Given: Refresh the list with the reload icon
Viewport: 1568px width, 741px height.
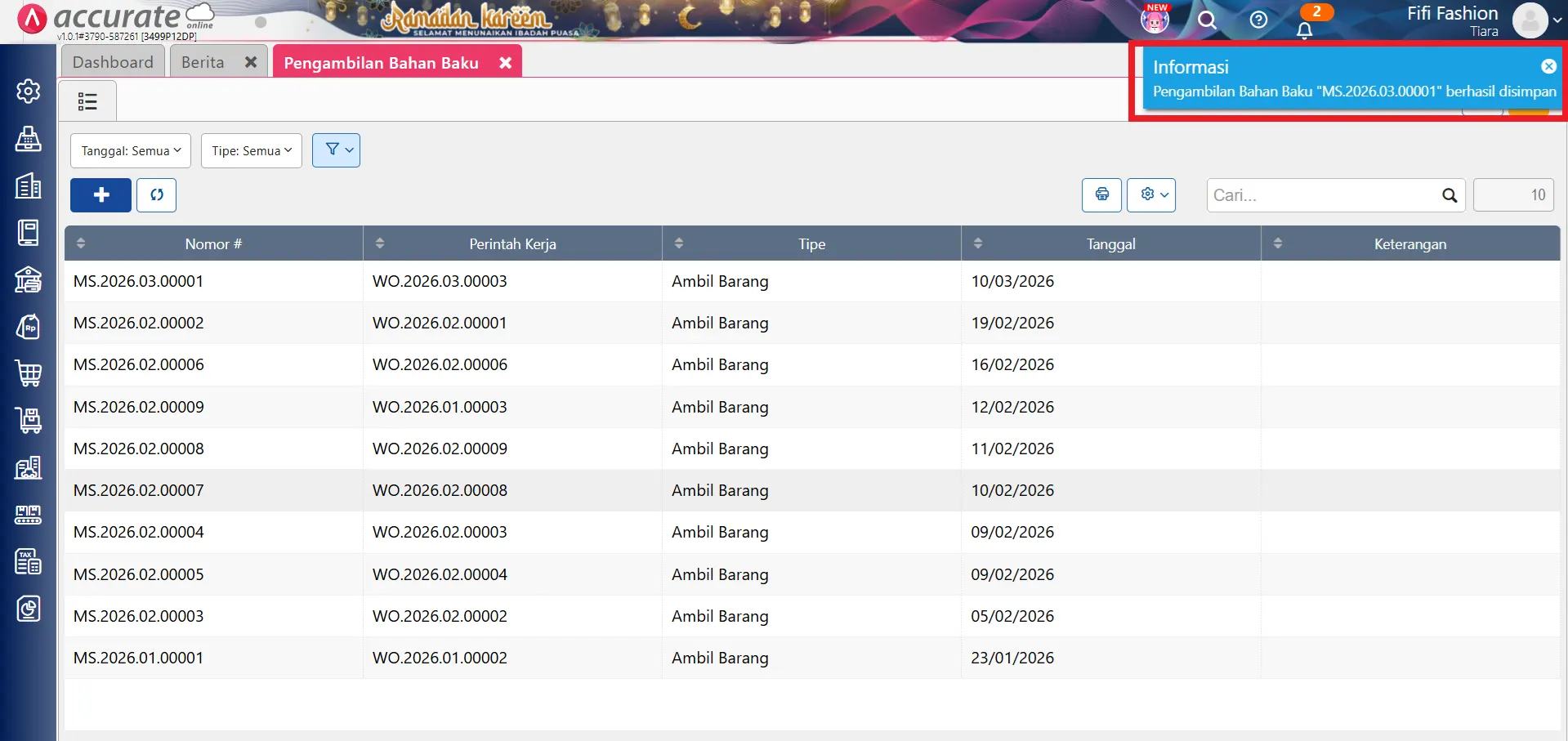Looking at the screenshot, I should (x=156, y=194).
